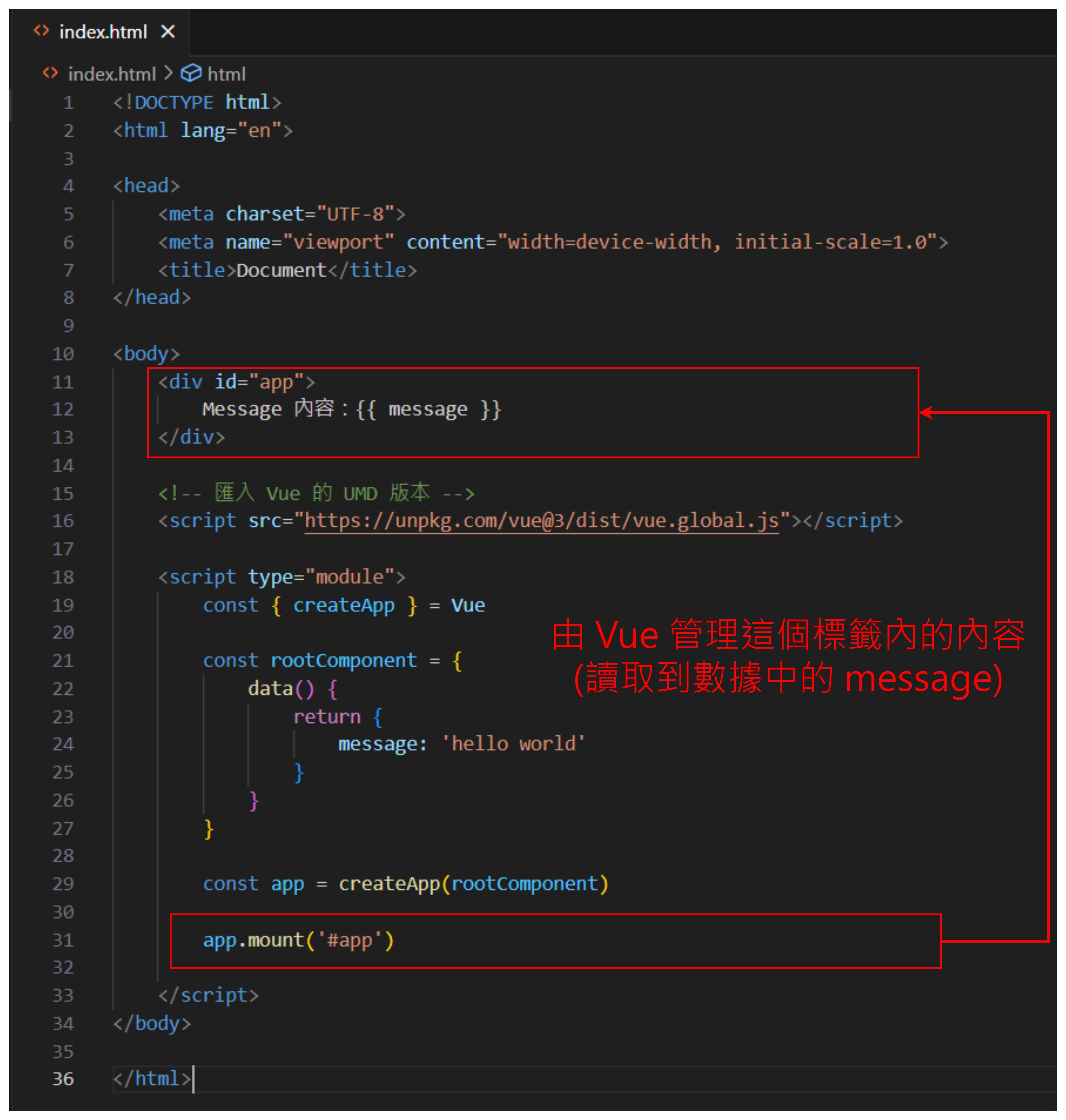Click the cube symbol icon in breadcrumb
This screenshot has height=1120, width=1066.
click(x=191, y=73)
